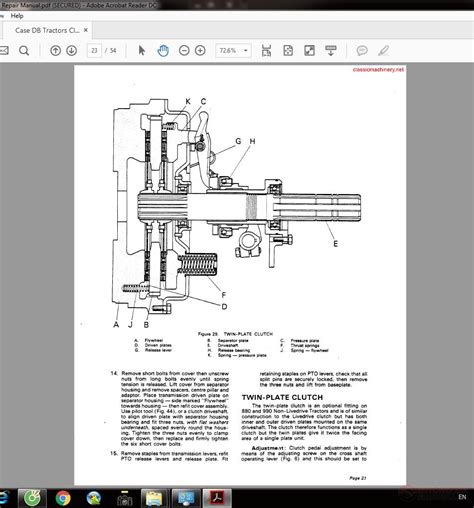Open the green circular app on taskbar

(32, 498)
